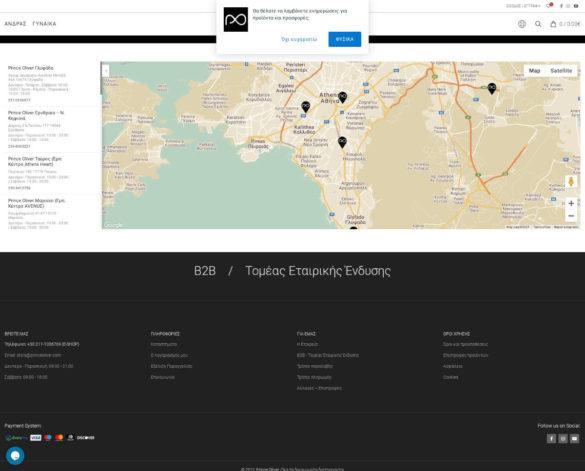
Task: Click the store pin above Ilioupoli
Action: [342, 142]
